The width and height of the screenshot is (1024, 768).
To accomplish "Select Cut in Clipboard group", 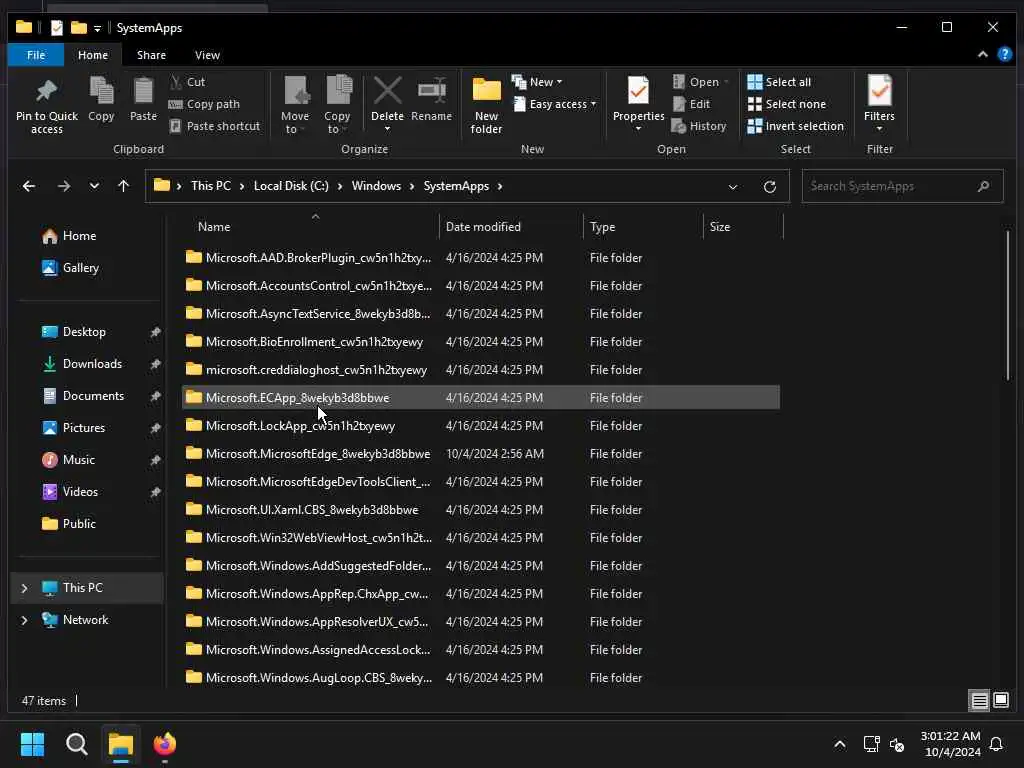I will (x=187, y=82).
